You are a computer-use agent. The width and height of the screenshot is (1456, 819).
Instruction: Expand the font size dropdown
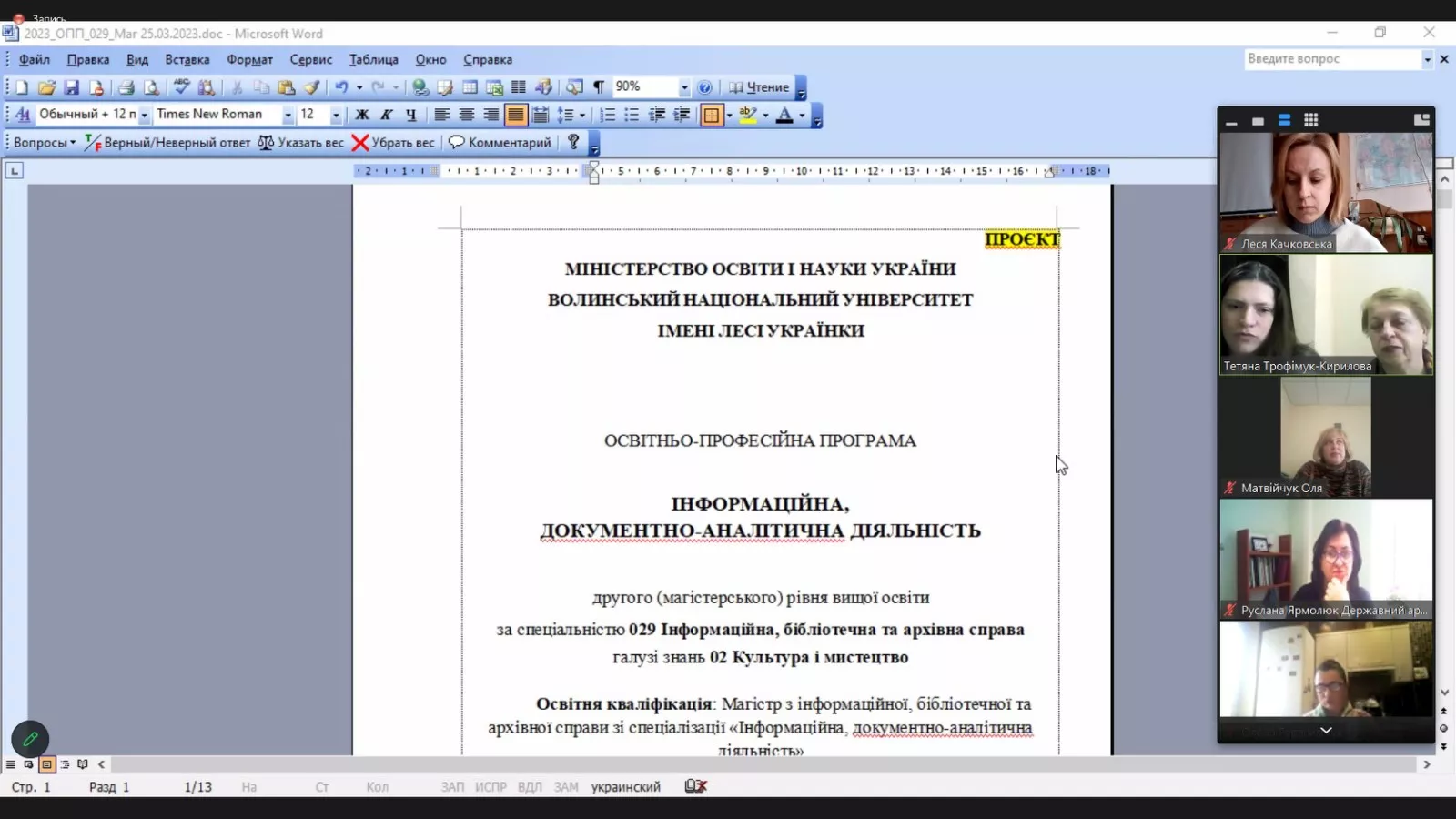pyautogui.click(x=336, y=115)
